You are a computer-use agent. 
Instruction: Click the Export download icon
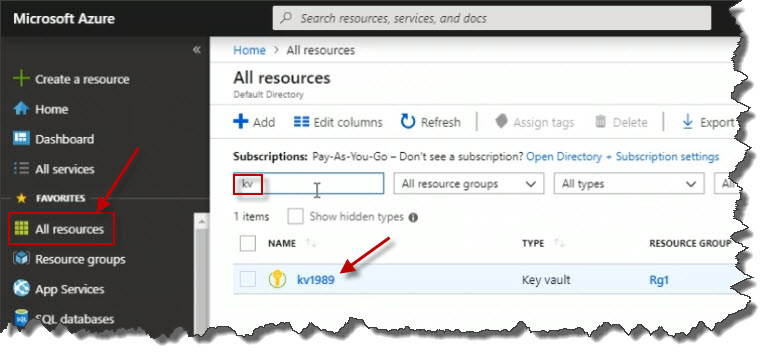pos(687,122)
